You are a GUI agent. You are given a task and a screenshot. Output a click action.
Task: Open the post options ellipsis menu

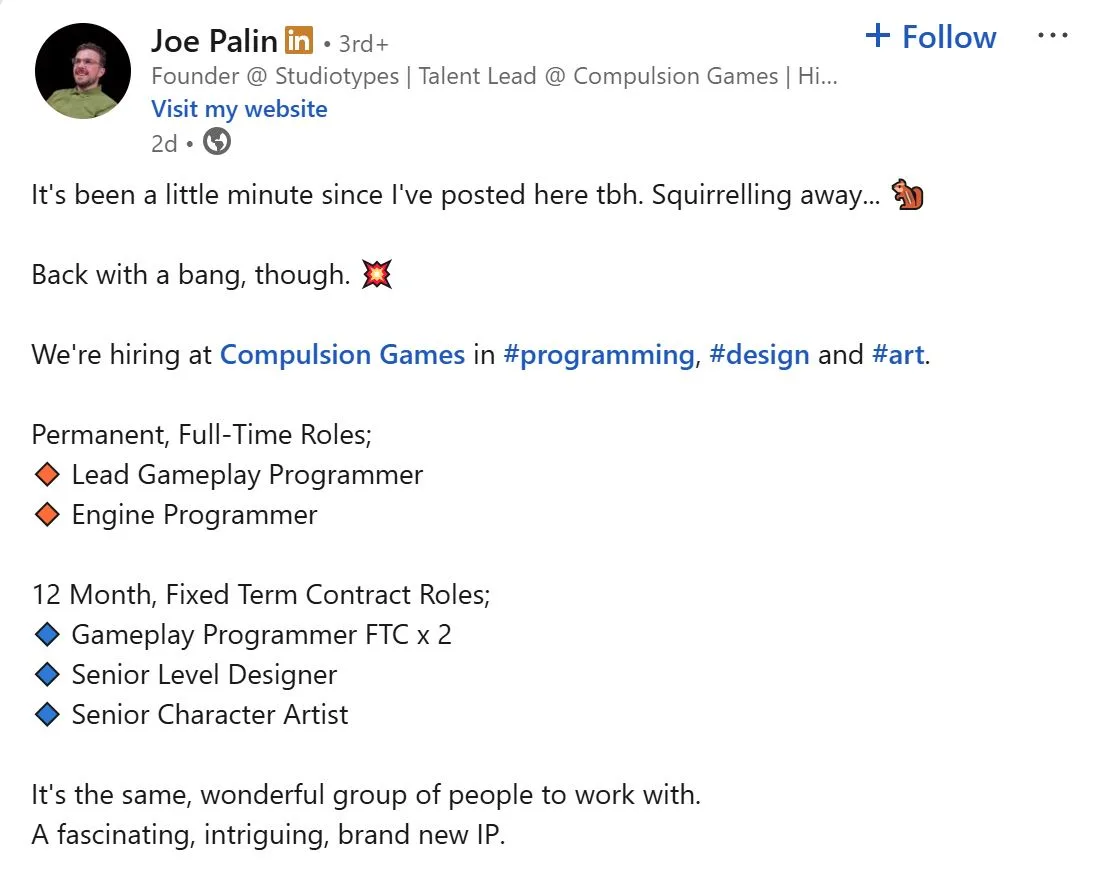click(1054, 35)
